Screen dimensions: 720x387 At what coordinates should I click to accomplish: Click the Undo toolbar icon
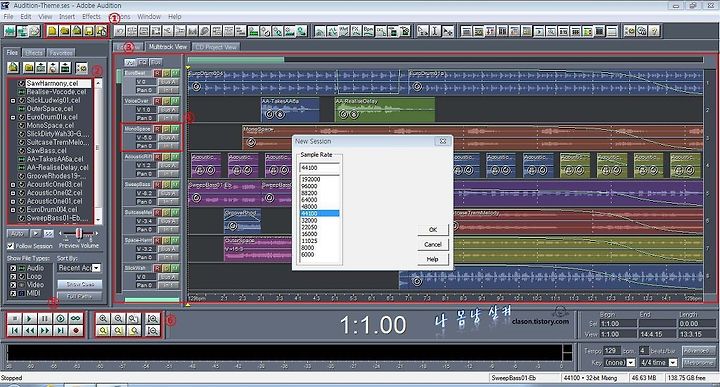point(120,31)
